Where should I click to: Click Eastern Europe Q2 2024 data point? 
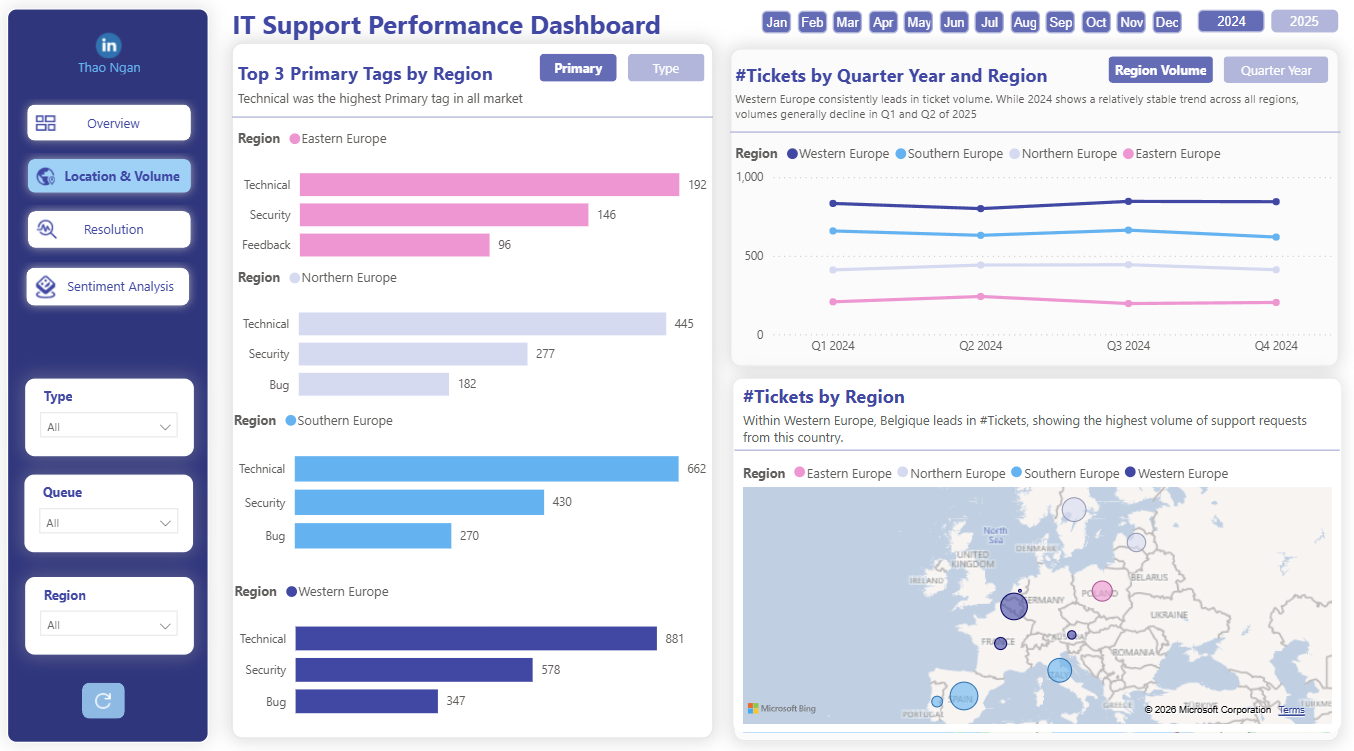(981, 296)
